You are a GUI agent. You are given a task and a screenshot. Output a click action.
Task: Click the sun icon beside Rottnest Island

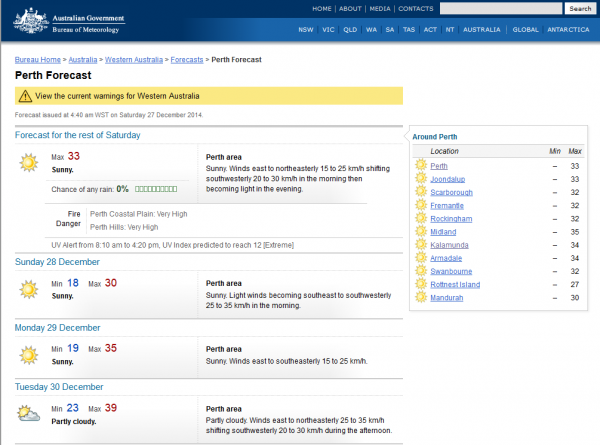tap(421, 284)
